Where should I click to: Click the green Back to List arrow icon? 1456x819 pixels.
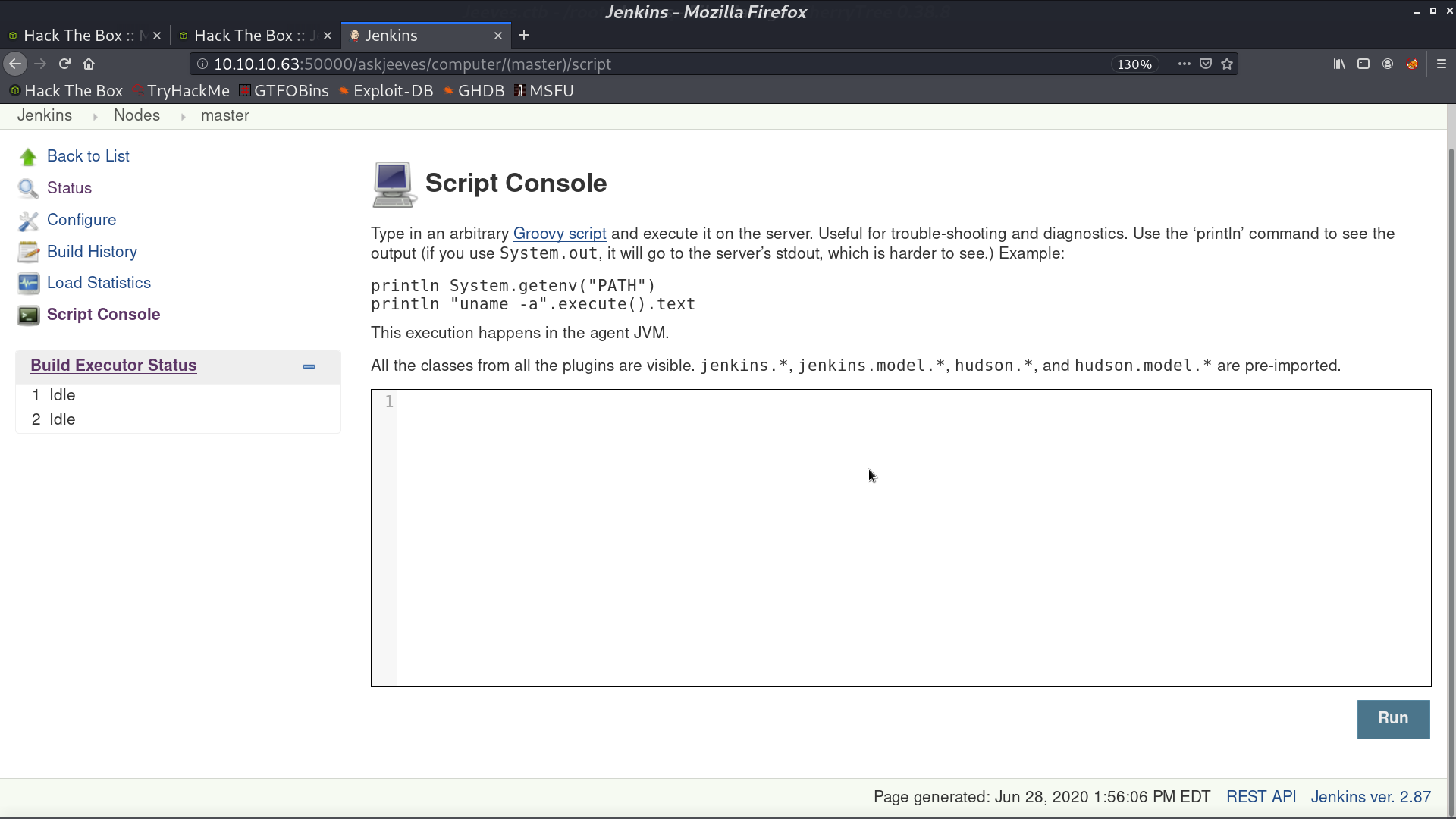tap(28, 157)
